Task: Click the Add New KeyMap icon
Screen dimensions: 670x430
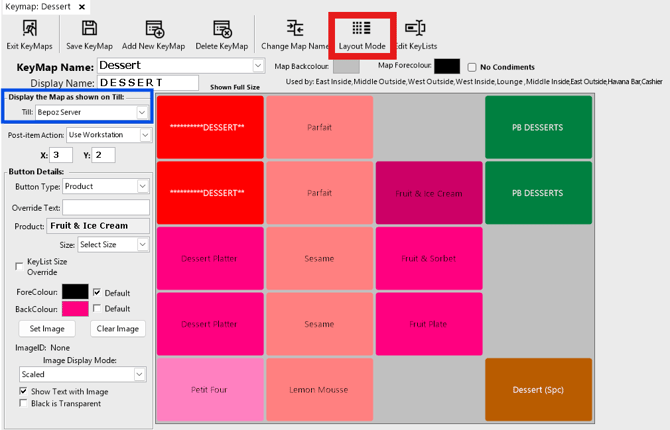Action: pos(154,31)
